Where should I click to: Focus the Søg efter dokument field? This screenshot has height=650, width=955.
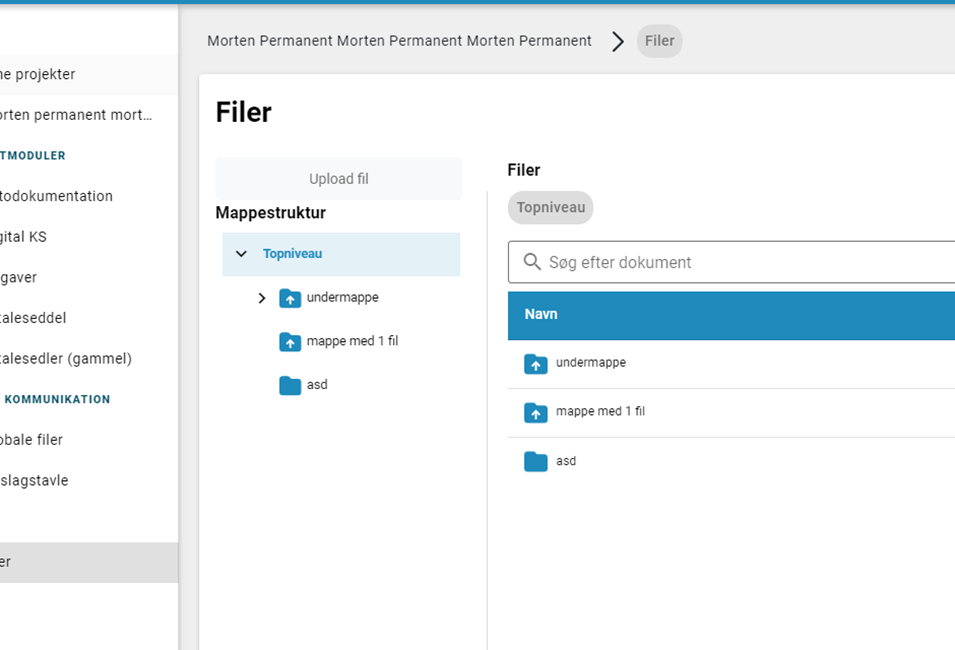tap(731, 262)
